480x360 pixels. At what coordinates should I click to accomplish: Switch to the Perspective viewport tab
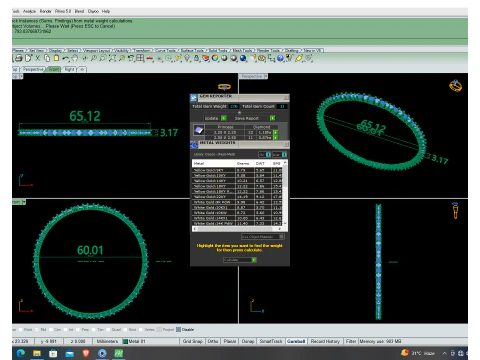tap(33, 69)
